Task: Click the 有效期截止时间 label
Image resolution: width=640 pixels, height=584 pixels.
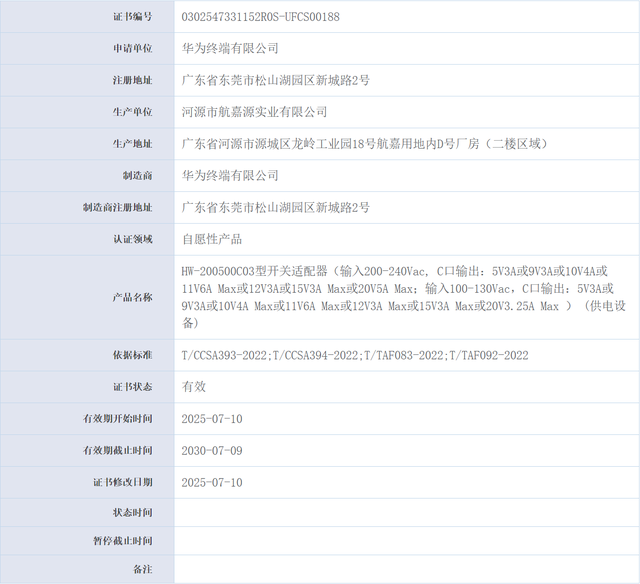Action: [118, 451]
